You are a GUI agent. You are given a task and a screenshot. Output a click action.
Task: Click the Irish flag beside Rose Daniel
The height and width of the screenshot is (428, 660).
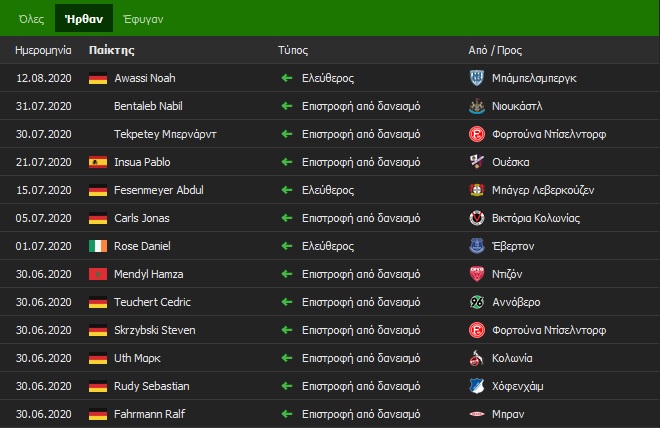coord(98,246)
